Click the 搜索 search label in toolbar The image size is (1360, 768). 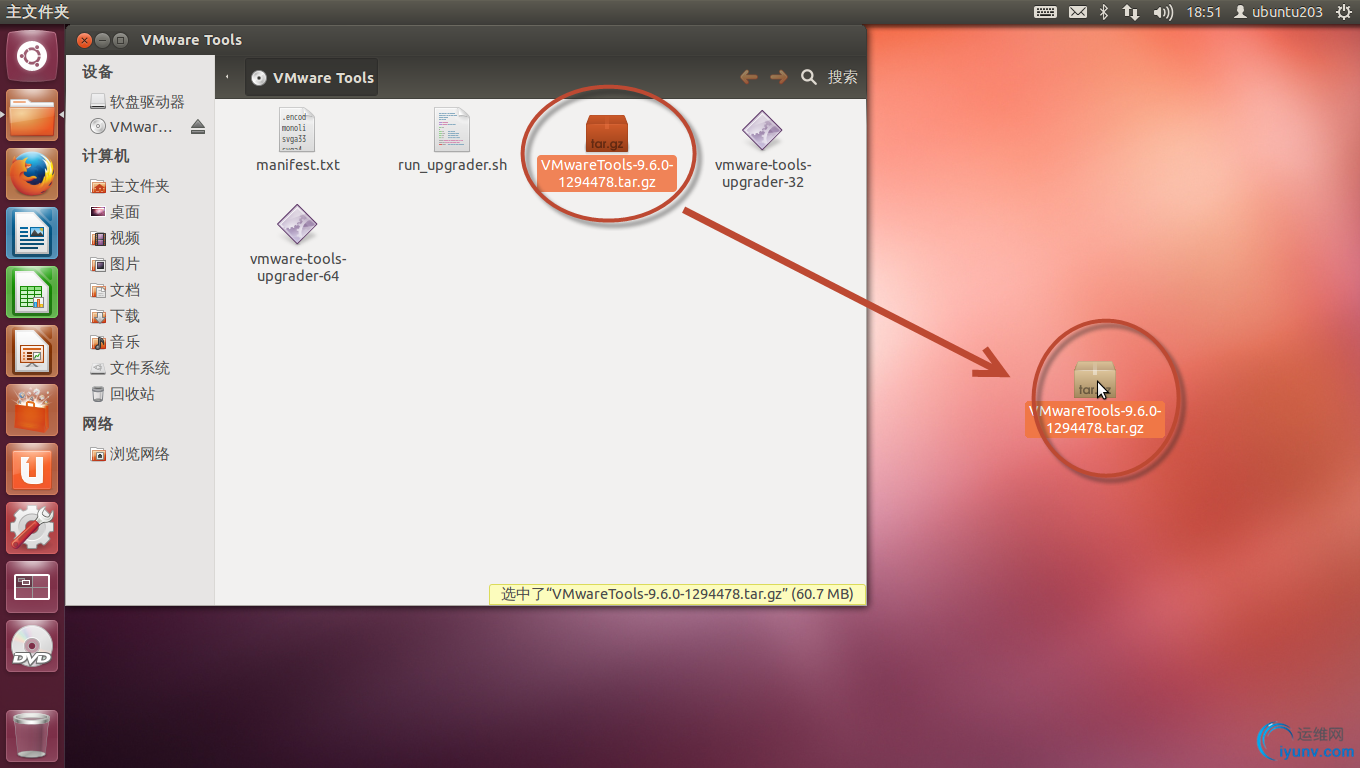coord(843,77)
